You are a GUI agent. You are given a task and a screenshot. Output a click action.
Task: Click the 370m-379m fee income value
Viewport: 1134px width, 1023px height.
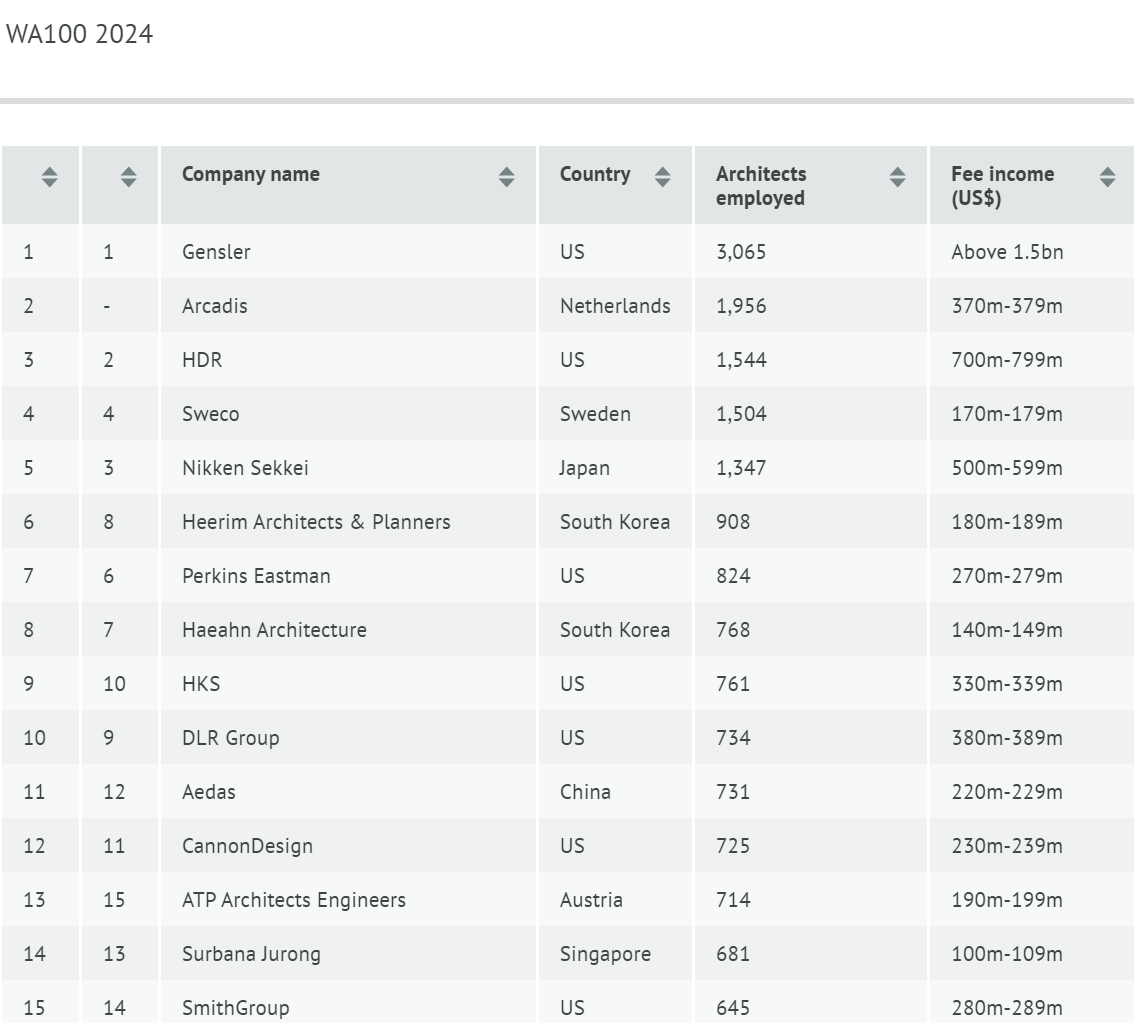(1007, 306)
